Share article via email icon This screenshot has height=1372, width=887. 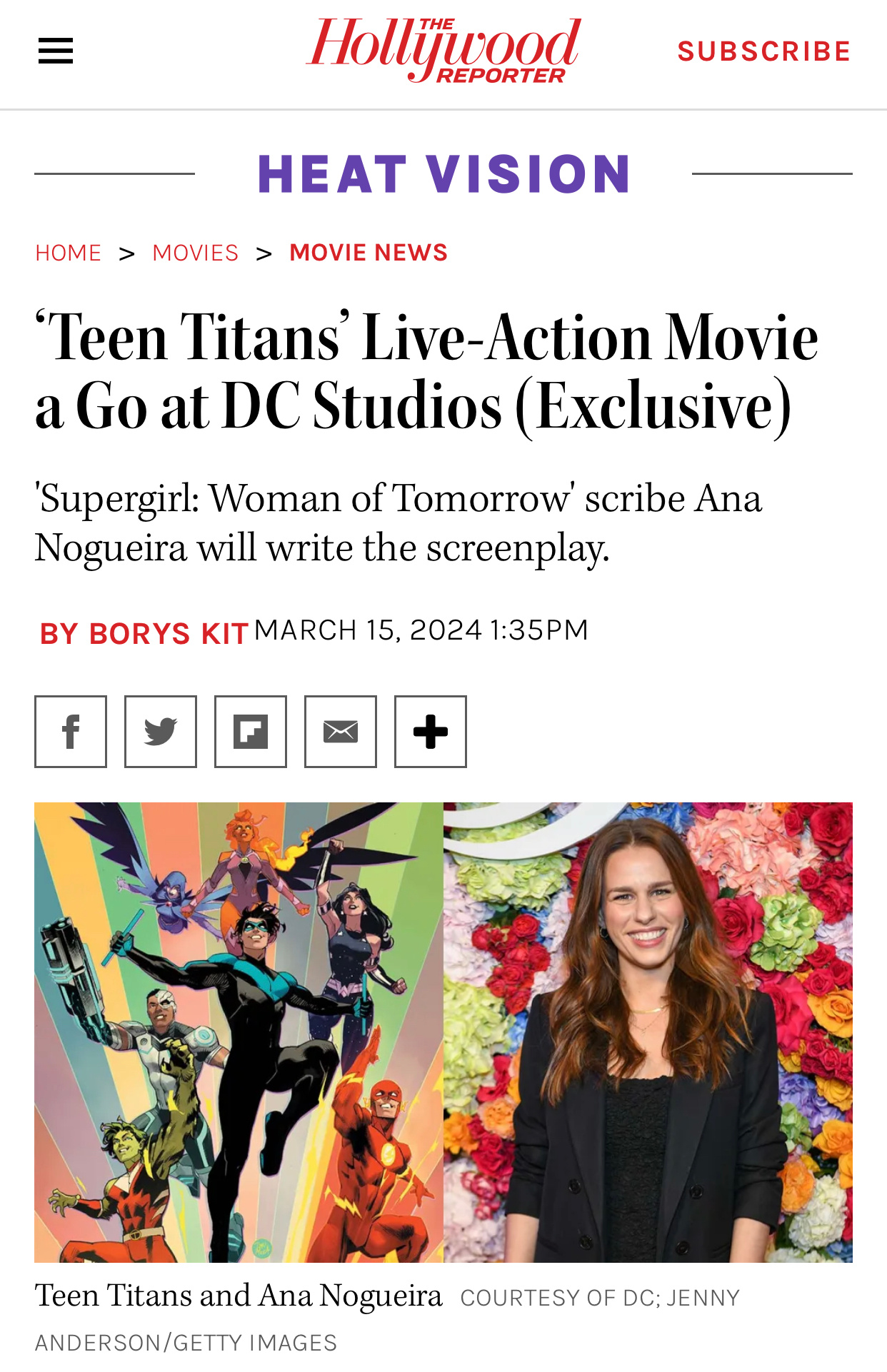point(341,732)
